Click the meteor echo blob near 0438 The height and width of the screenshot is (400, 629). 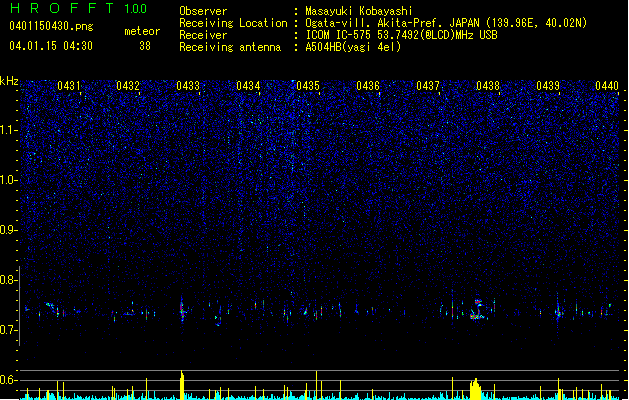point(477,309)
